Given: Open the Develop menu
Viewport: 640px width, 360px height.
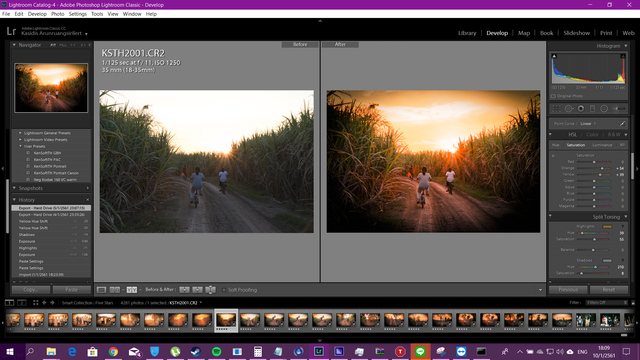Looking at the screenshot, I should tap(37, 14).
